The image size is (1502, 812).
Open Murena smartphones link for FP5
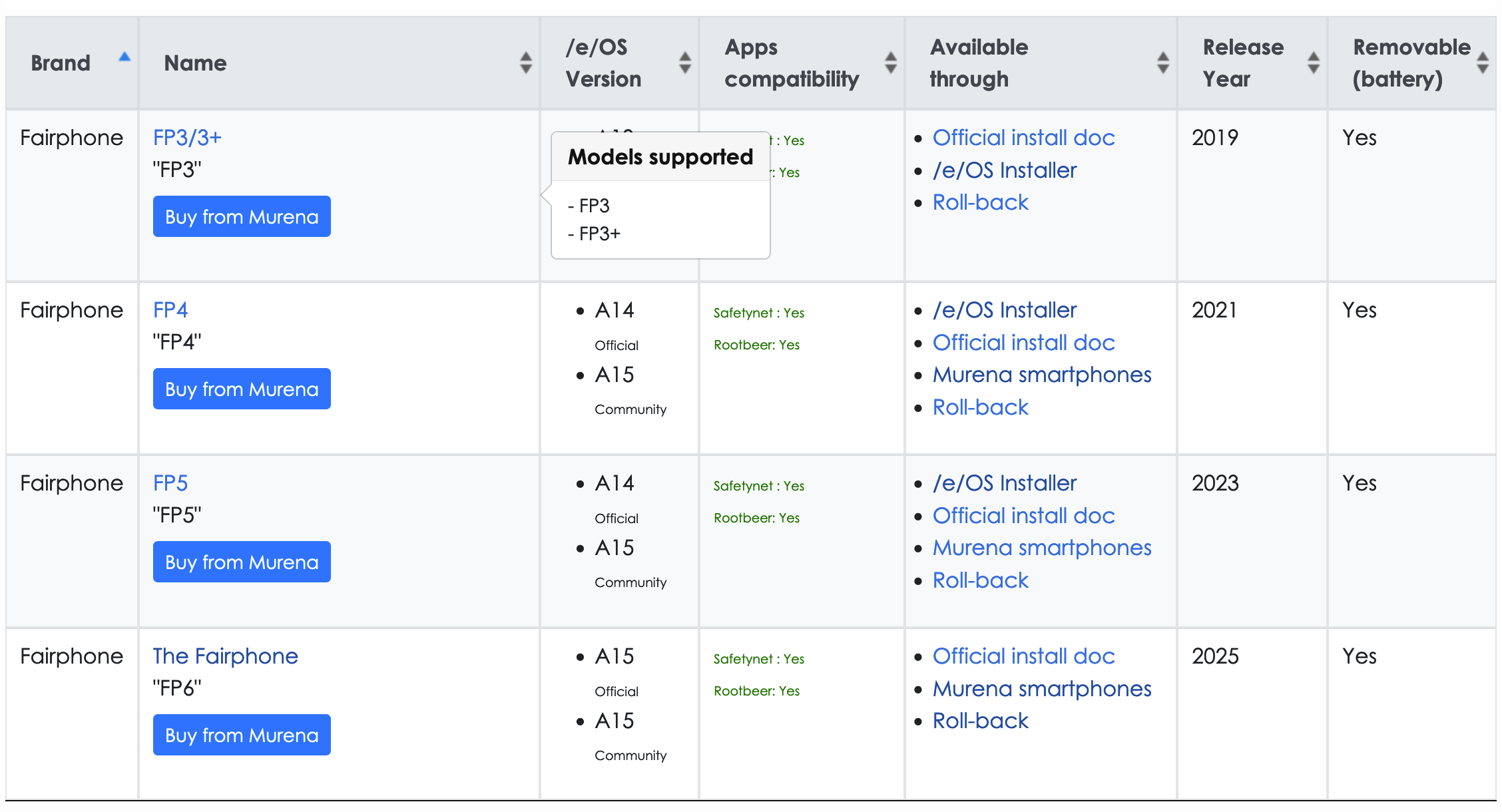[x=1042, y=548]
